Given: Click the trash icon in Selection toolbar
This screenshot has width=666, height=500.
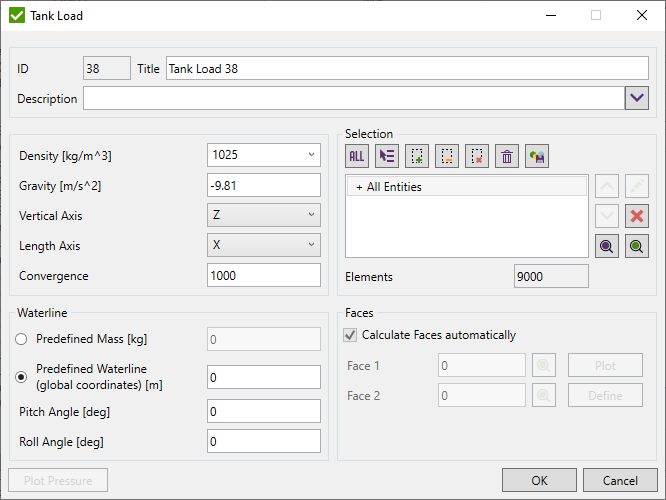Looking at the screenshot, I should (507, 156).
